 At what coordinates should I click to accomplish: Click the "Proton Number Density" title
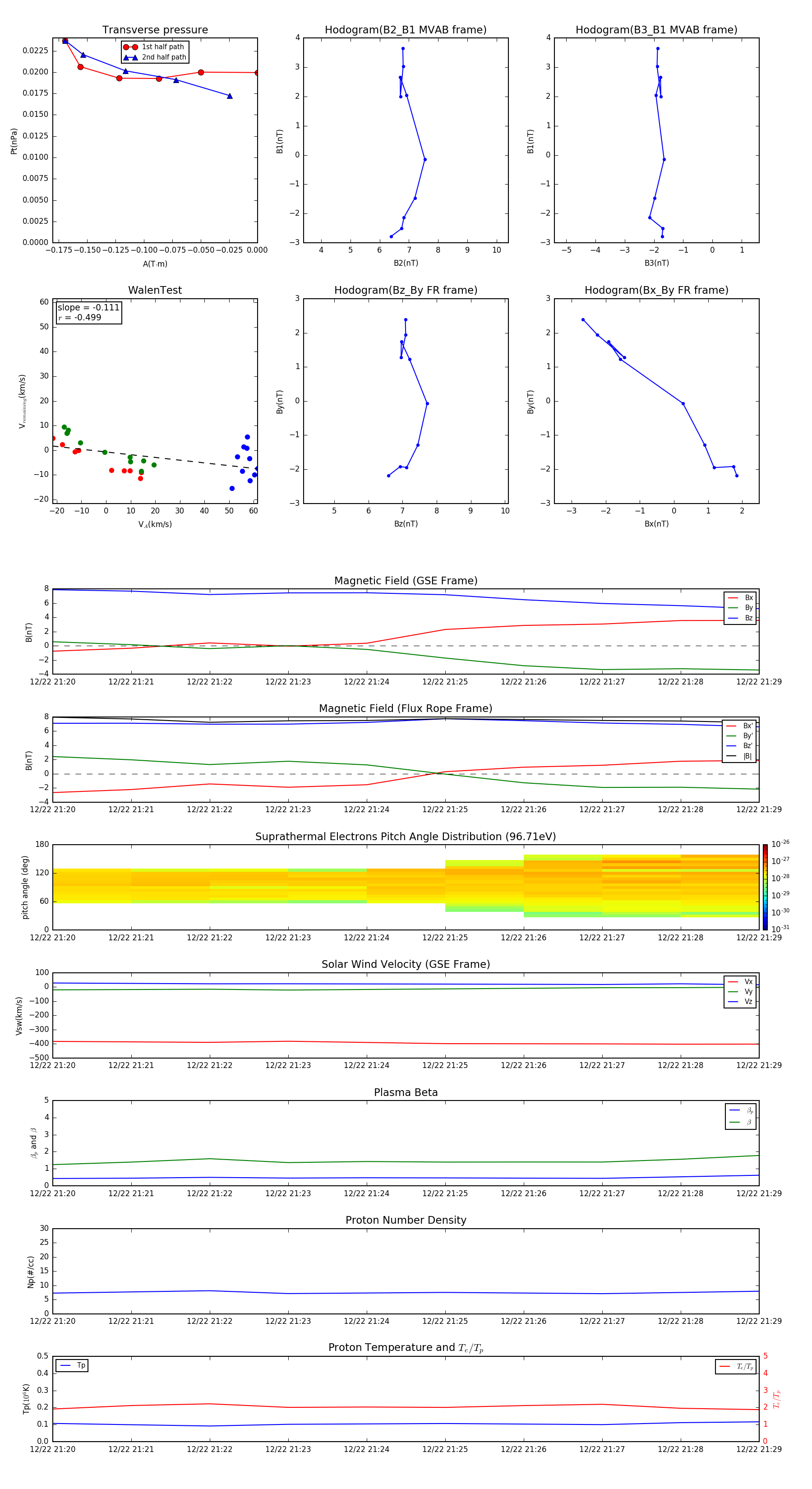(x=406, y=1220)
